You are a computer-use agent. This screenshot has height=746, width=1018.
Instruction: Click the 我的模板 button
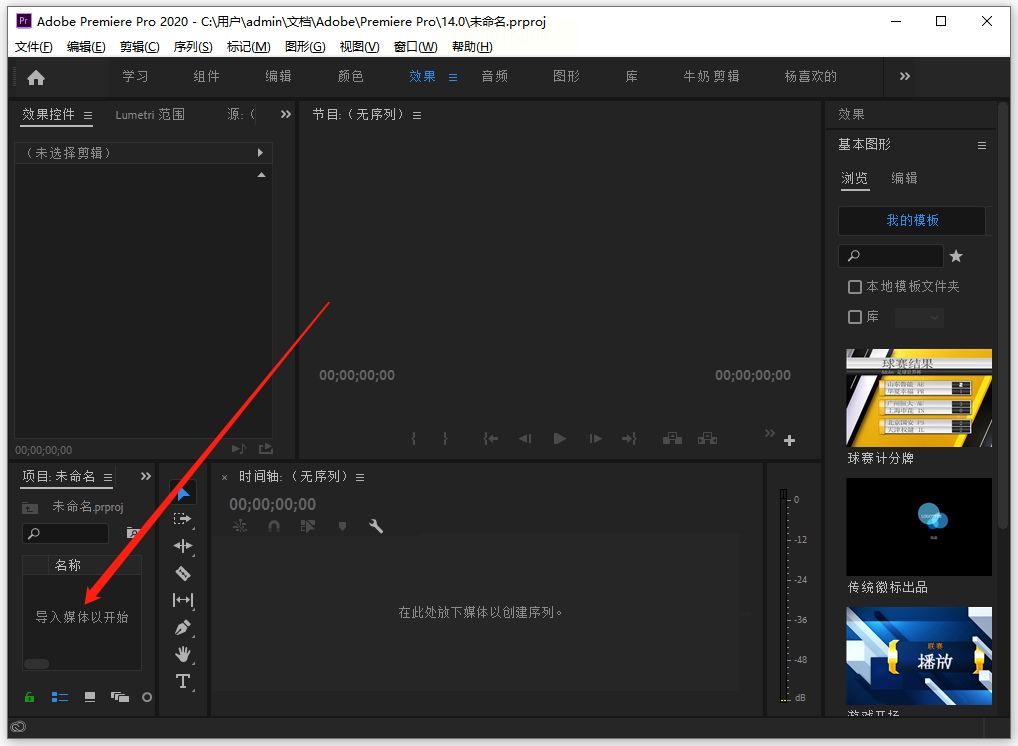point(911,220)
